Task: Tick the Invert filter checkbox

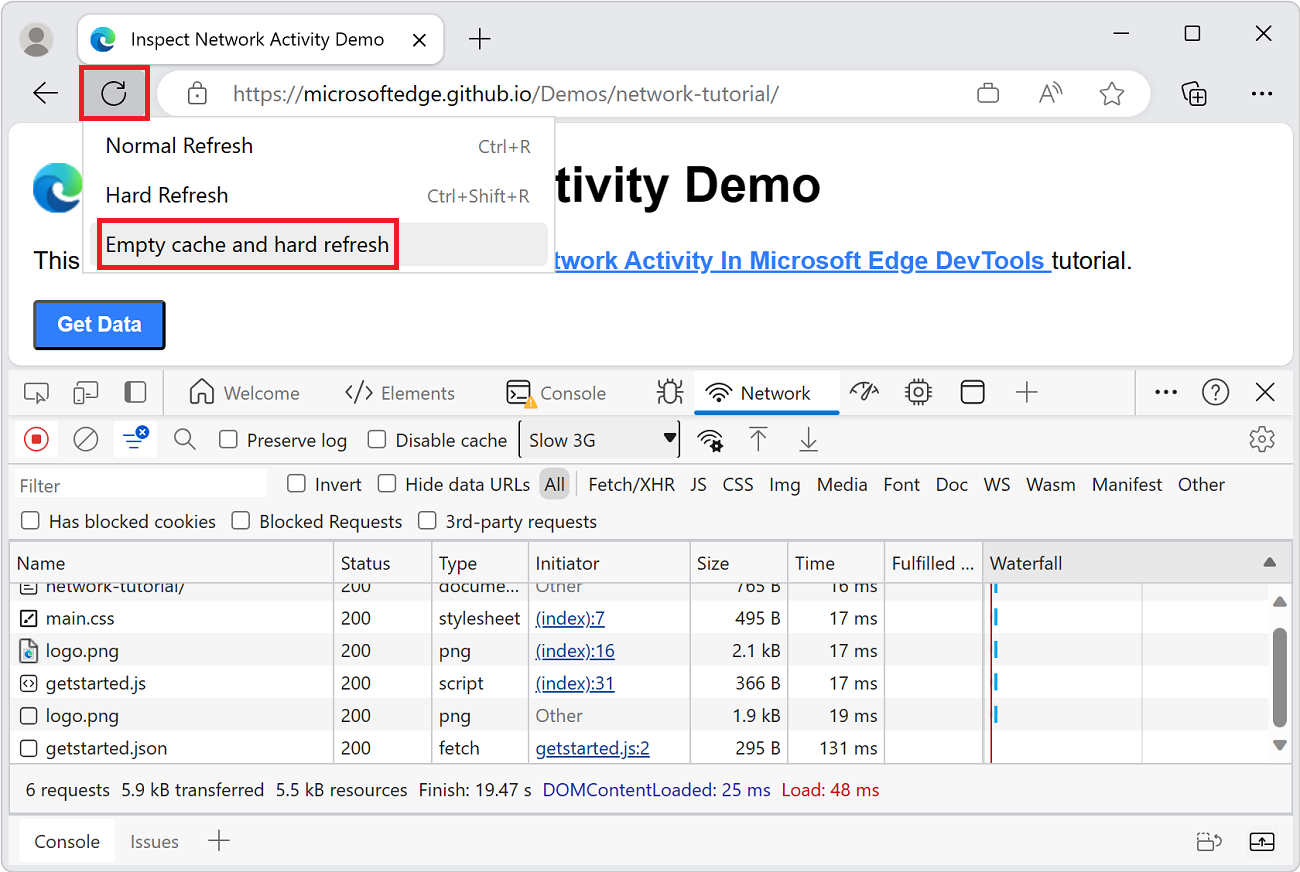Action: (296, 484)
